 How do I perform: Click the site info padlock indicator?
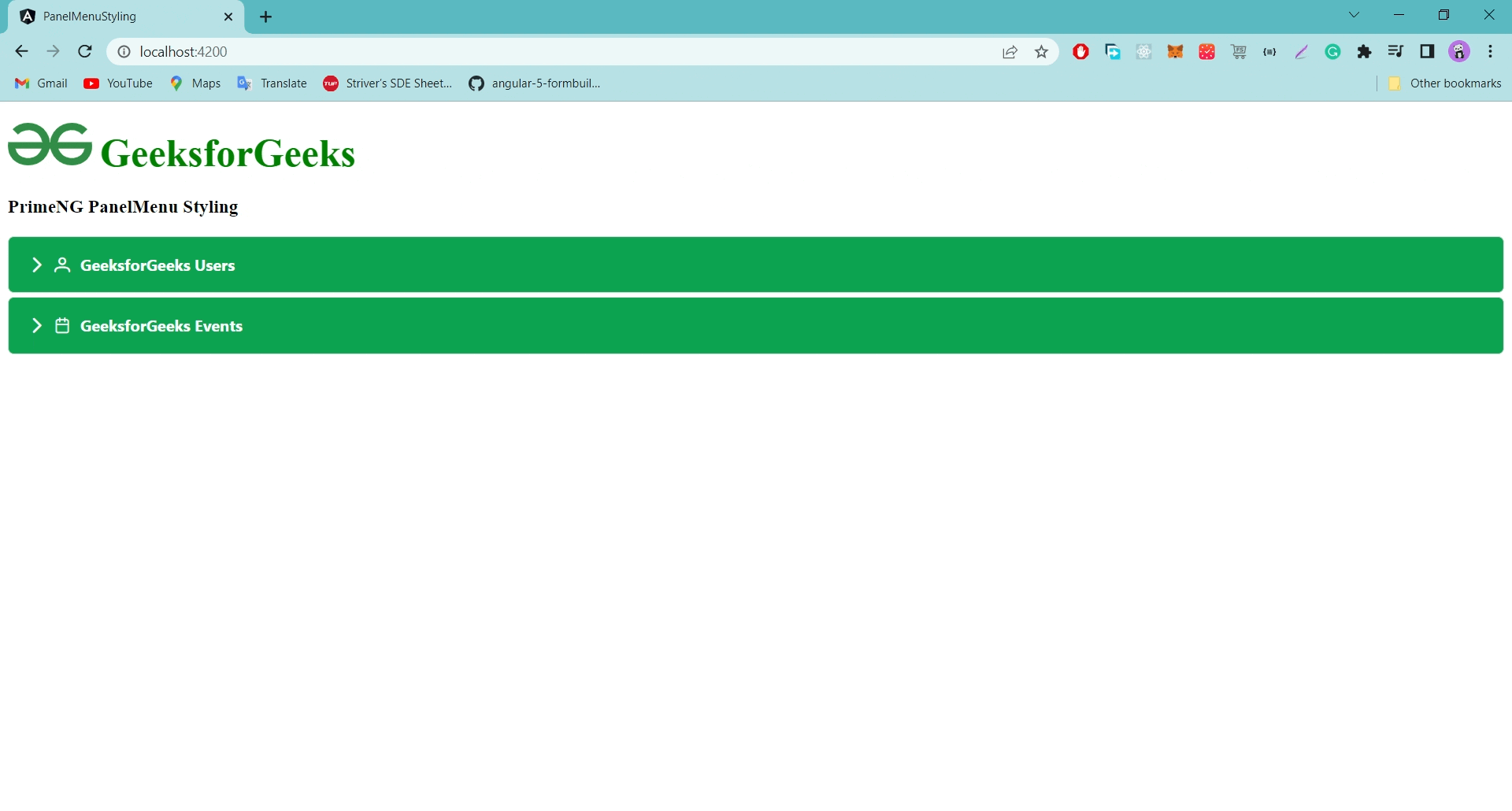click(x=123, y=51)
